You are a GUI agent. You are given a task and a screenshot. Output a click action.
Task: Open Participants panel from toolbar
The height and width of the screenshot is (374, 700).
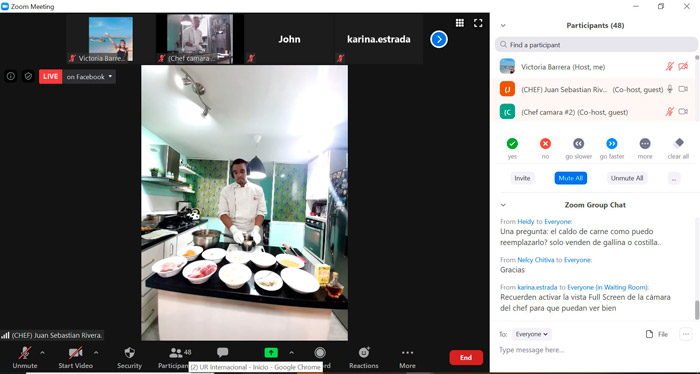(175, 358)
